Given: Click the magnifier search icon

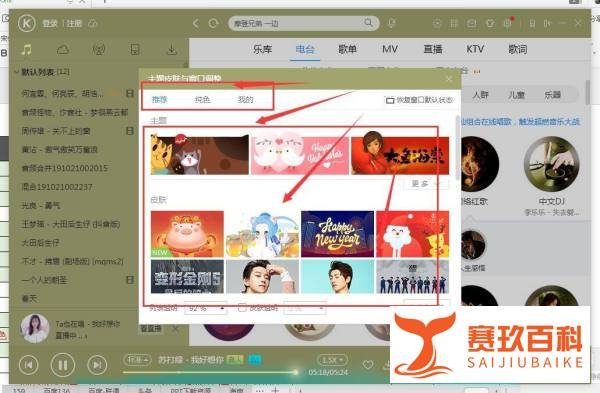Looking at the screenshot, I should coord(368,23).
